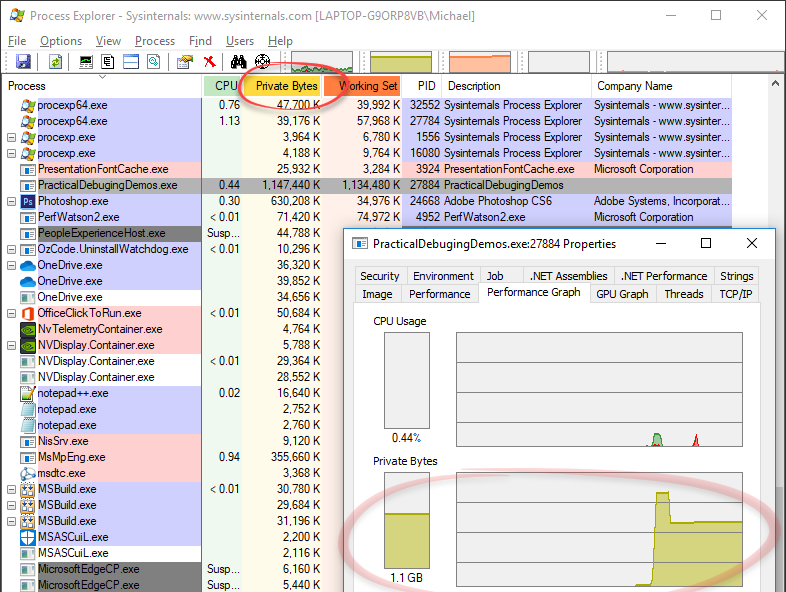
Task: Click the MsMpEng.exe process icon
Action: tap(28, 458)
